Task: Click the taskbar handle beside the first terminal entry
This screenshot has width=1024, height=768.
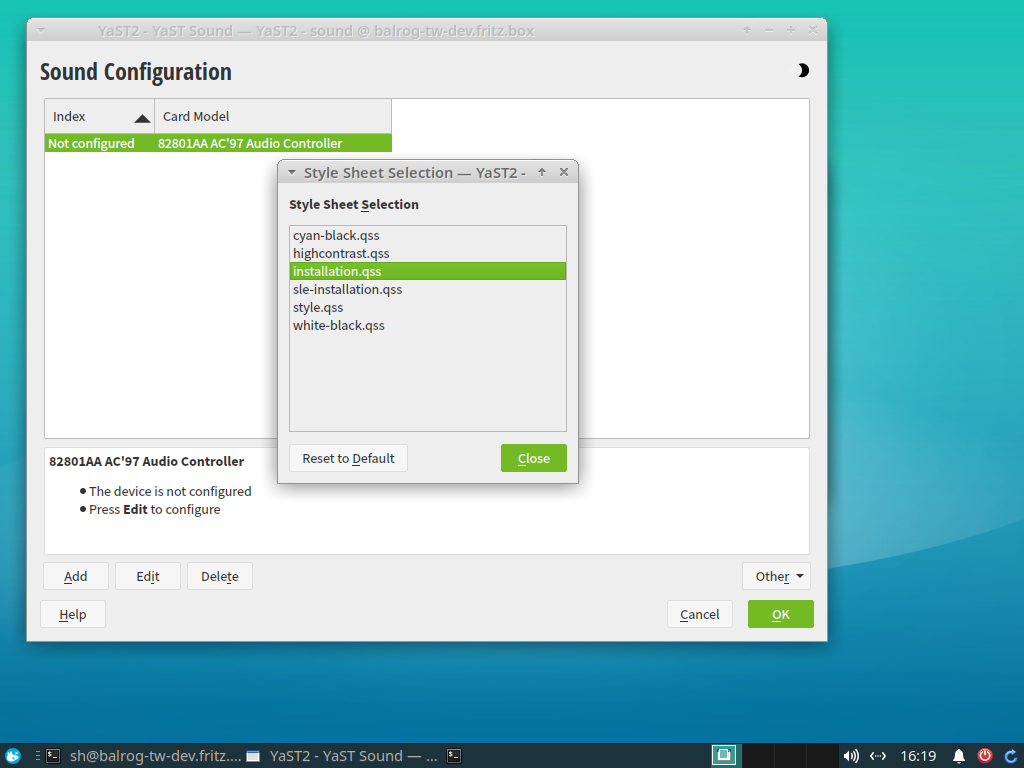Action: click(38, 756)
